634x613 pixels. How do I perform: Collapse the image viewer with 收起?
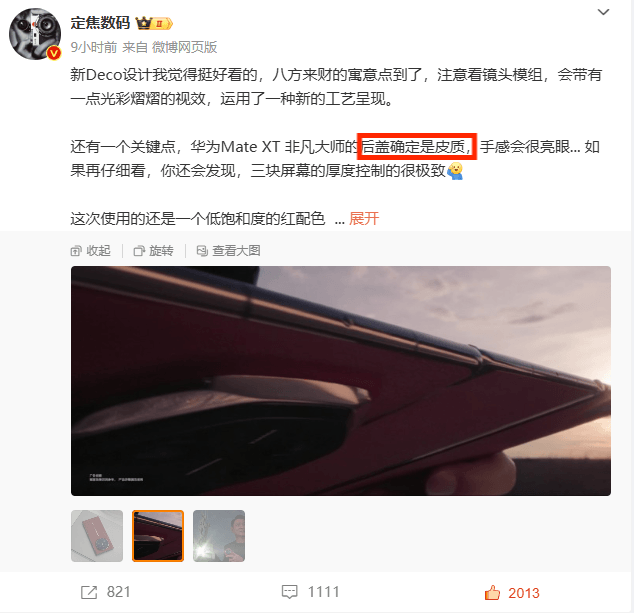pos(91,251)
